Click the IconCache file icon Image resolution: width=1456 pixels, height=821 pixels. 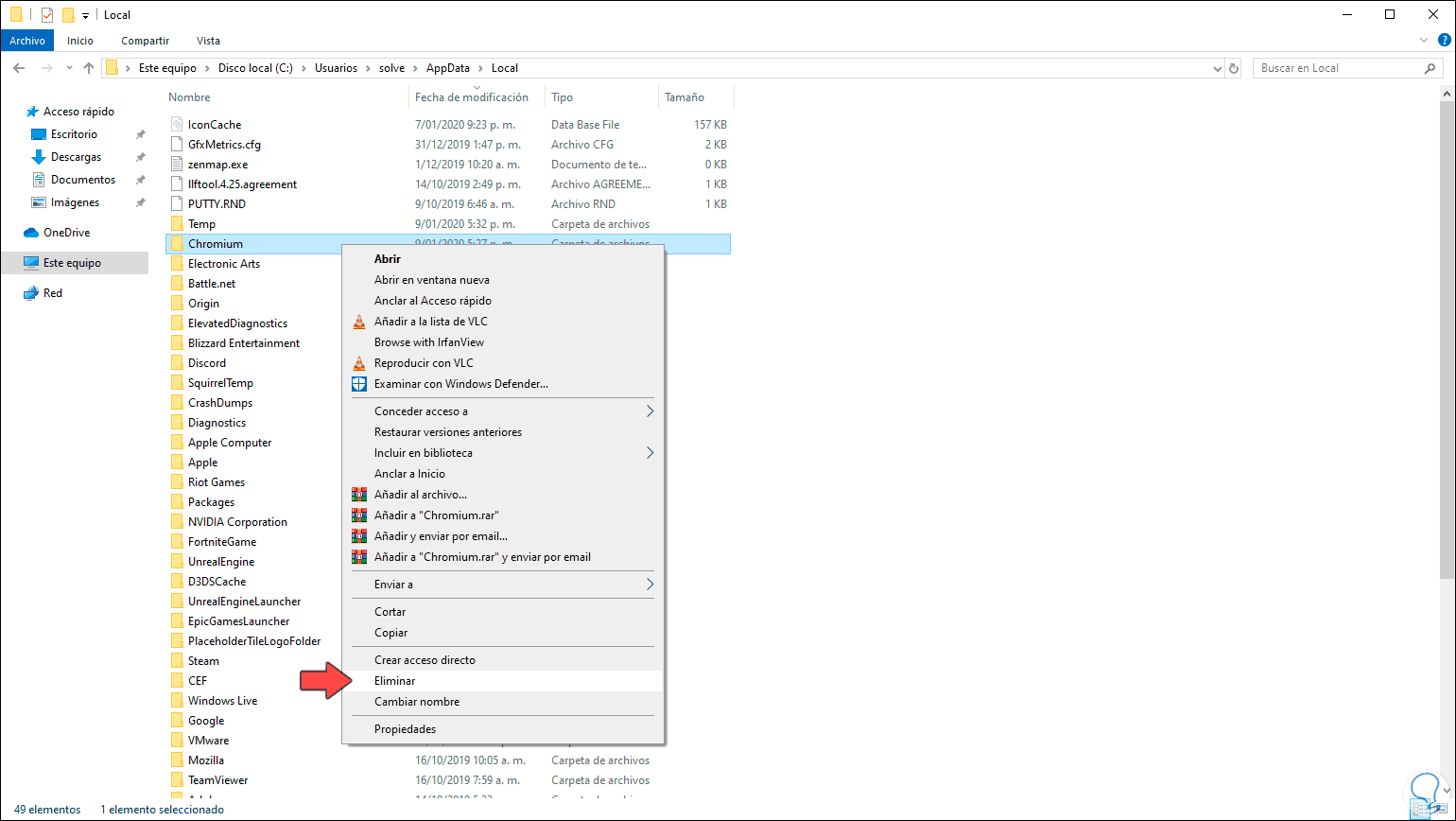tap(177, 125)
